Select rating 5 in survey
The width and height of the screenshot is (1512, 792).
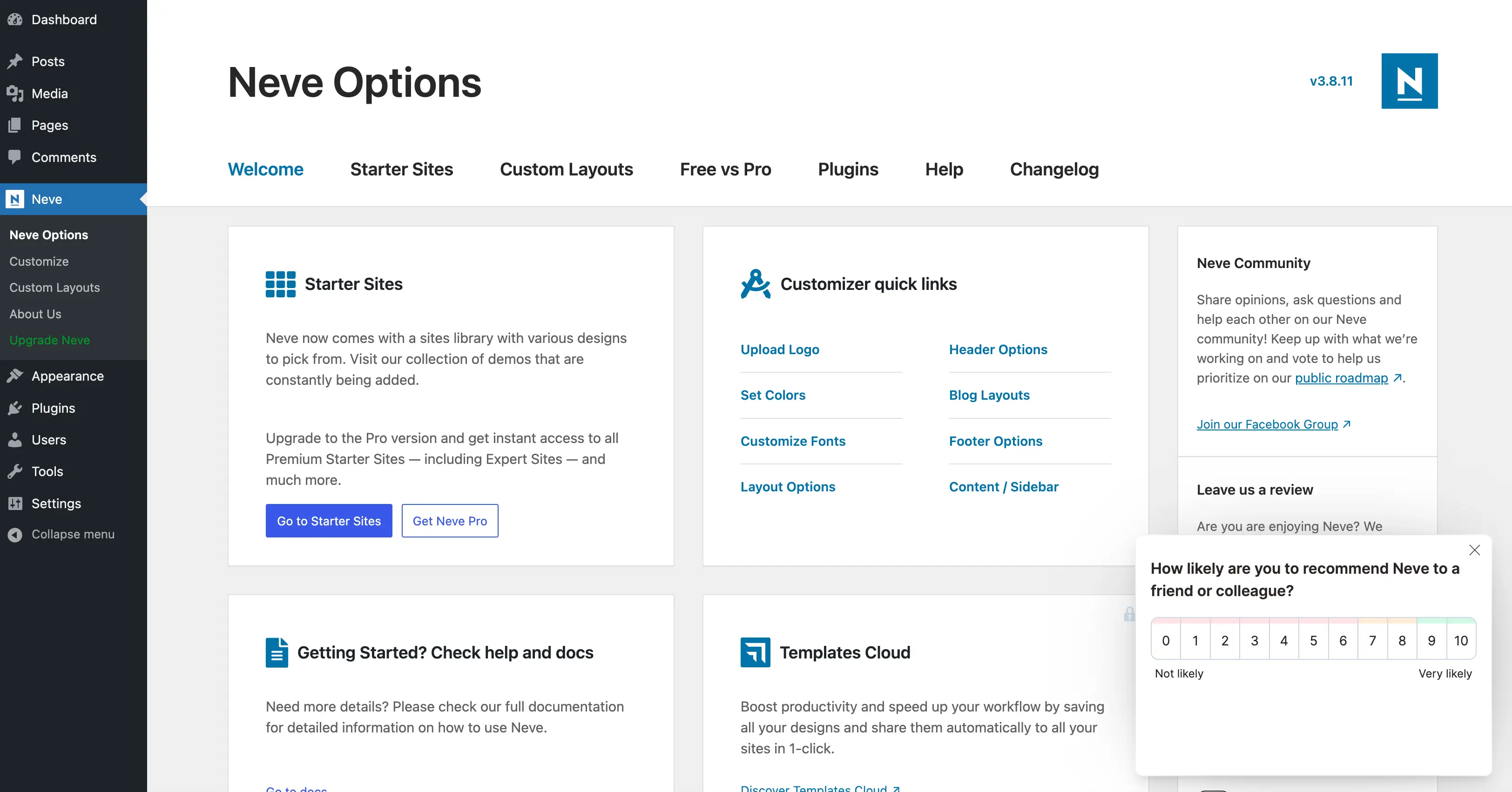pyautogui.click(x=1314, y=641)
